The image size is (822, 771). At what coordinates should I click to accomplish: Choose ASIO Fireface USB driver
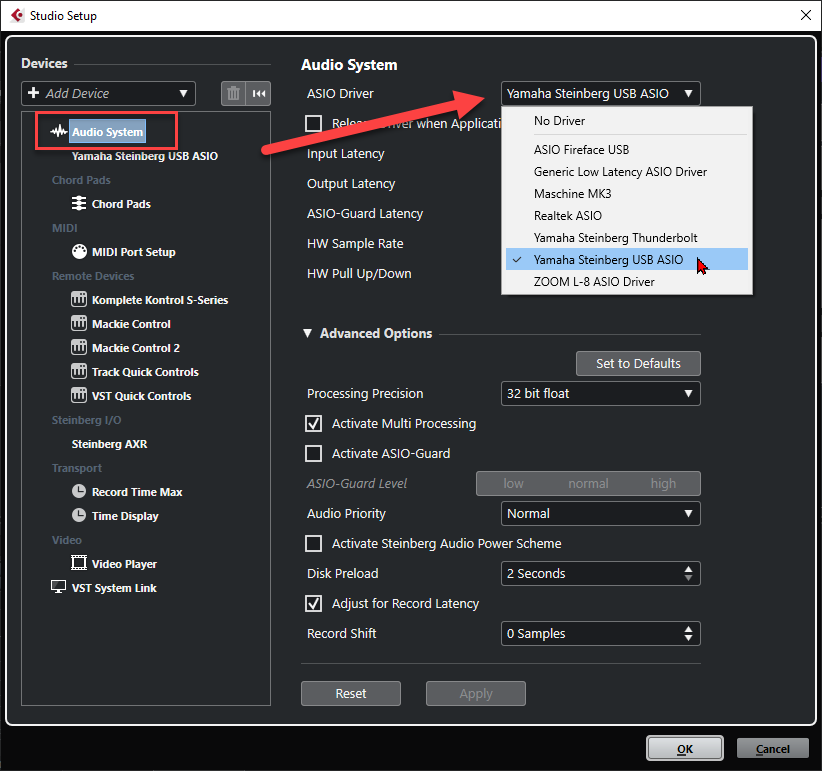point(627,150)
